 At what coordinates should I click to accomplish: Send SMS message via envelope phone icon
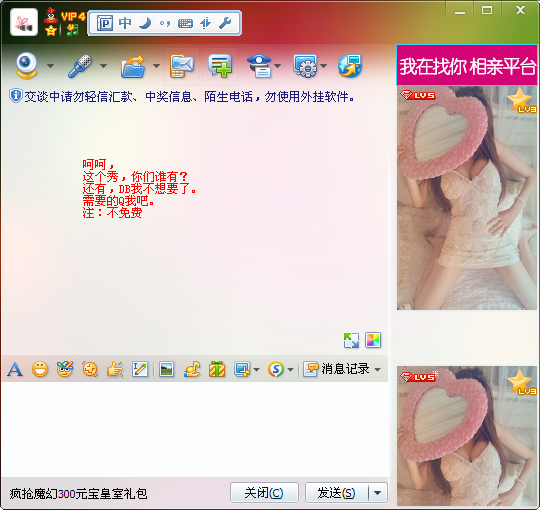tap(182, 66)
